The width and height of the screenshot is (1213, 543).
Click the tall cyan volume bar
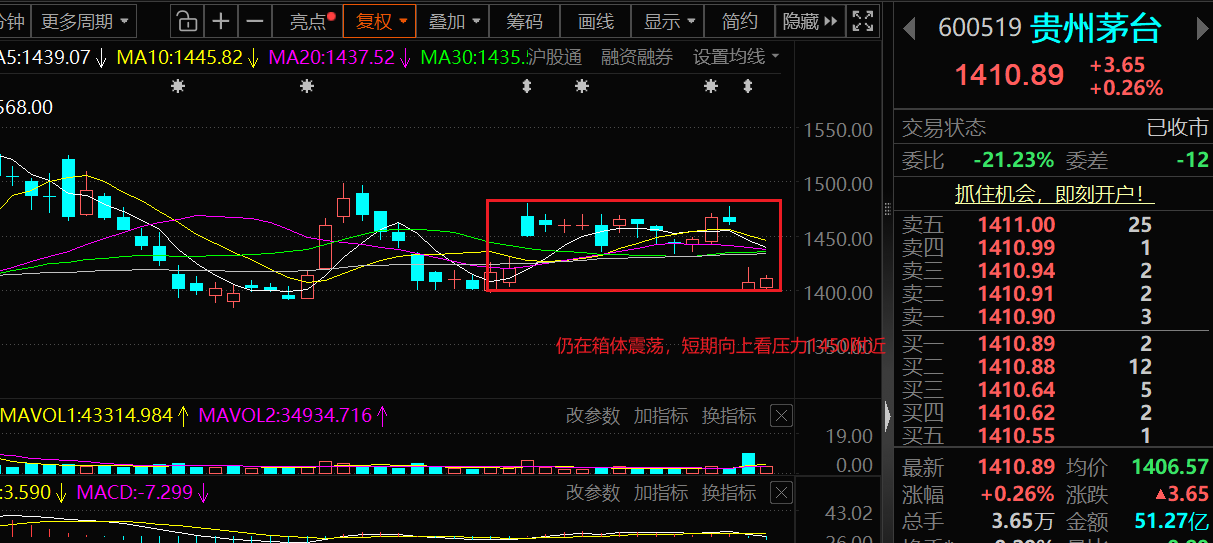pyautogui.click(x=748, y=463)
